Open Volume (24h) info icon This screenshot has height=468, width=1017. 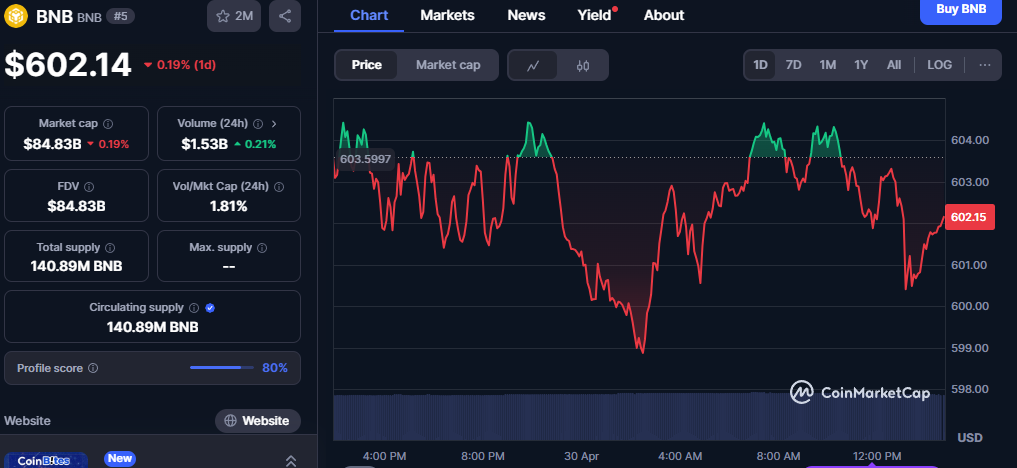coord(258,124)
